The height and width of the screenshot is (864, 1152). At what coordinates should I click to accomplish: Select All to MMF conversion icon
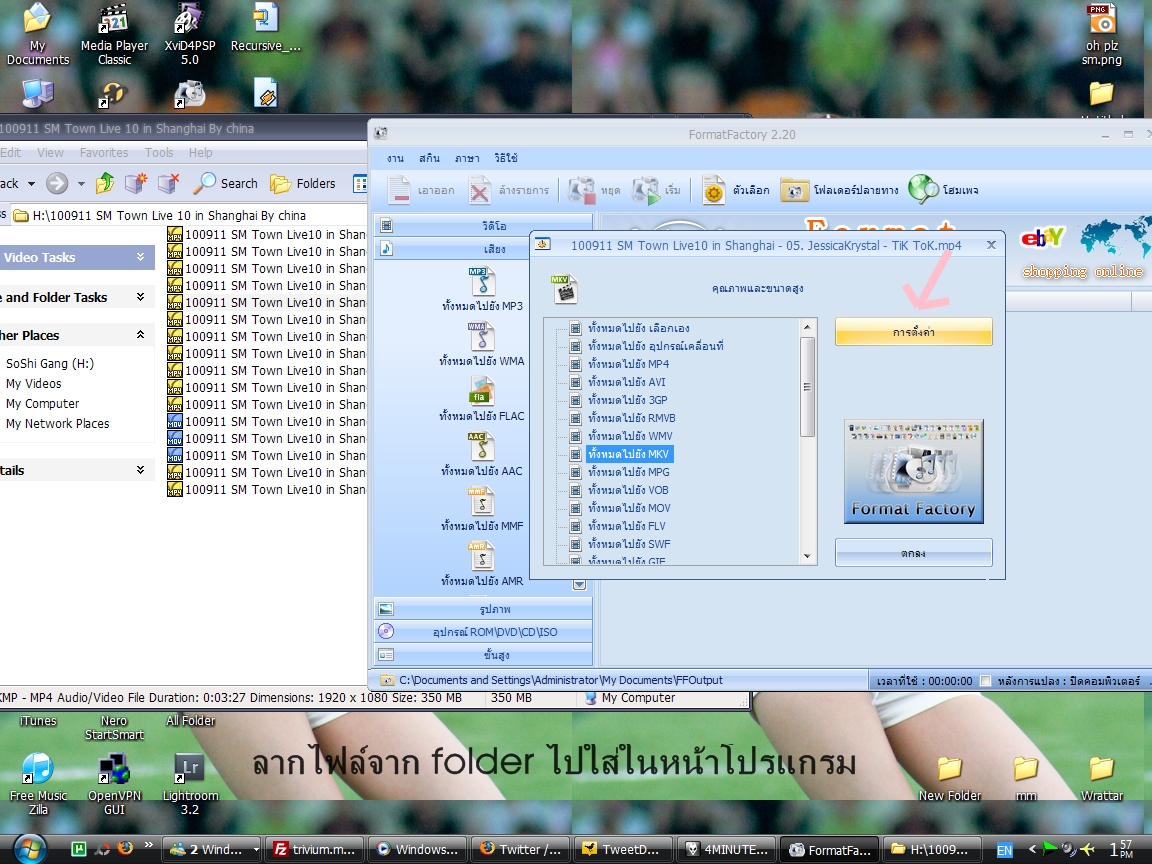(482, 503)
